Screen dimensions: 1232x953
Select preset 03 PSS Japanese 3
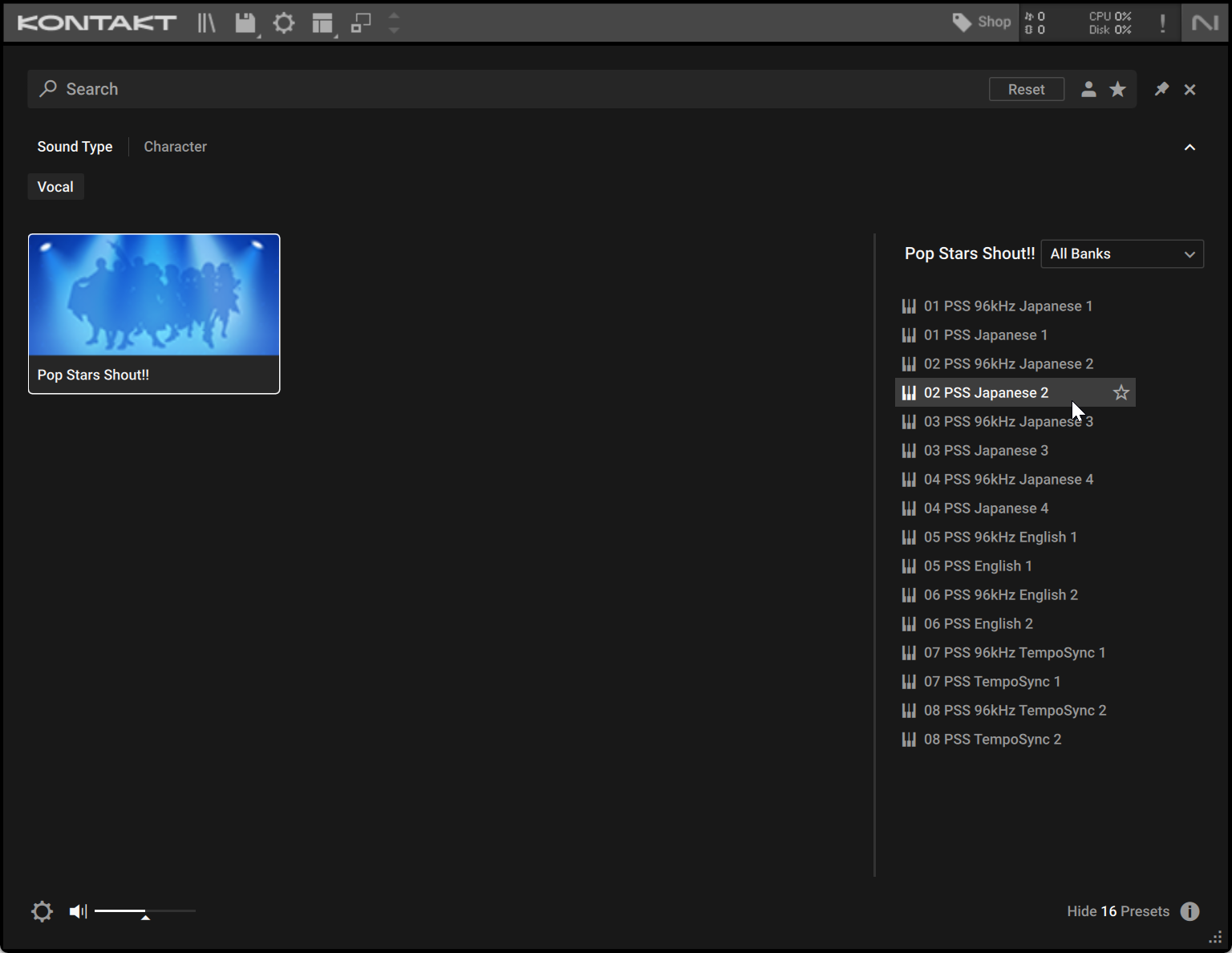tap(1015, 450)
